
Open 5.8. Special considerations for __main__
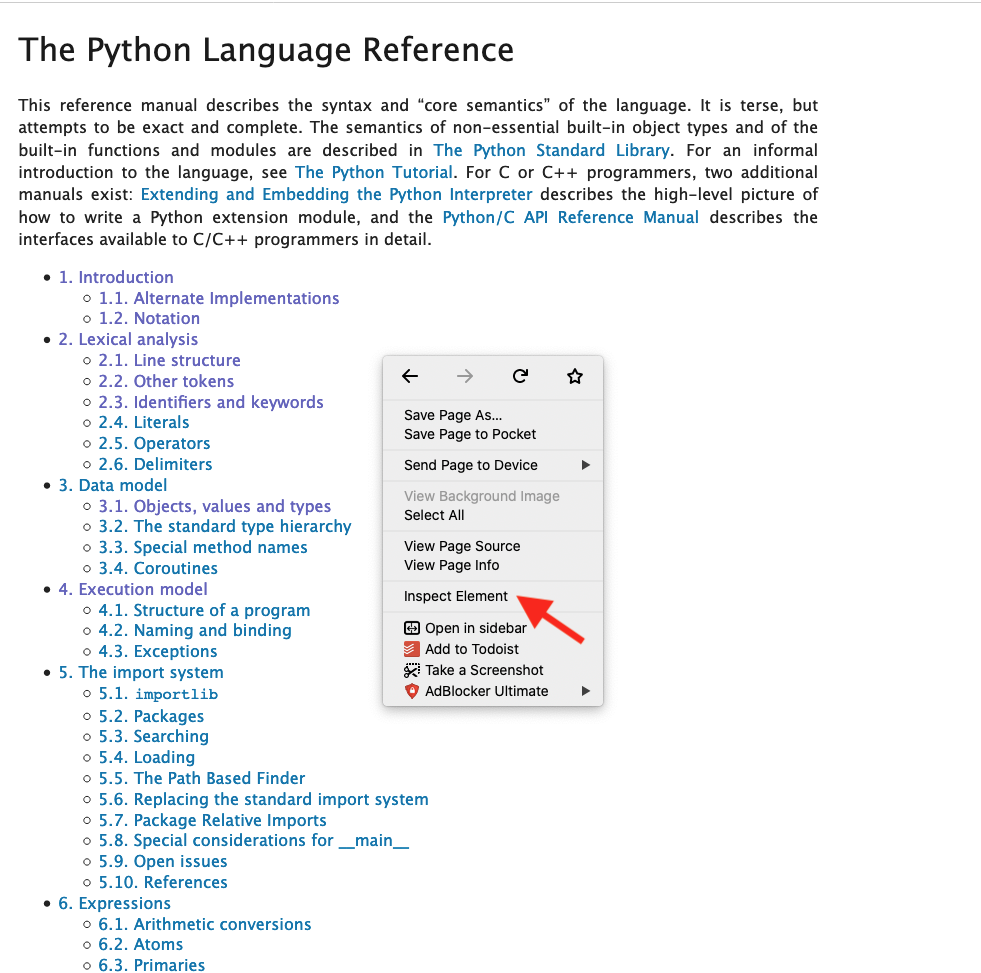(x=253, y=840)
